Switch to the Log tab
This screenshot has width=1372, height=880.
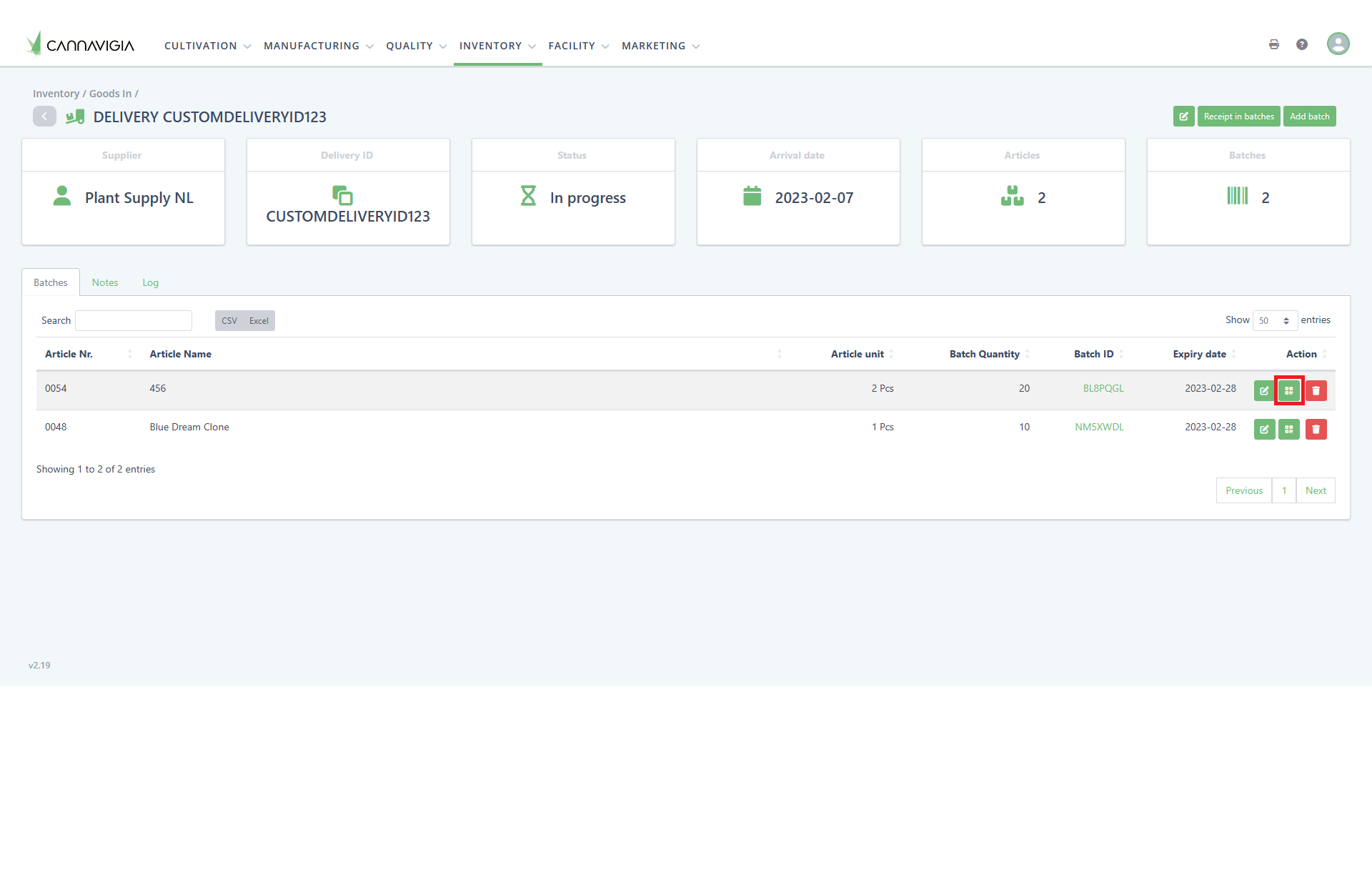click(x=150, y=282)
